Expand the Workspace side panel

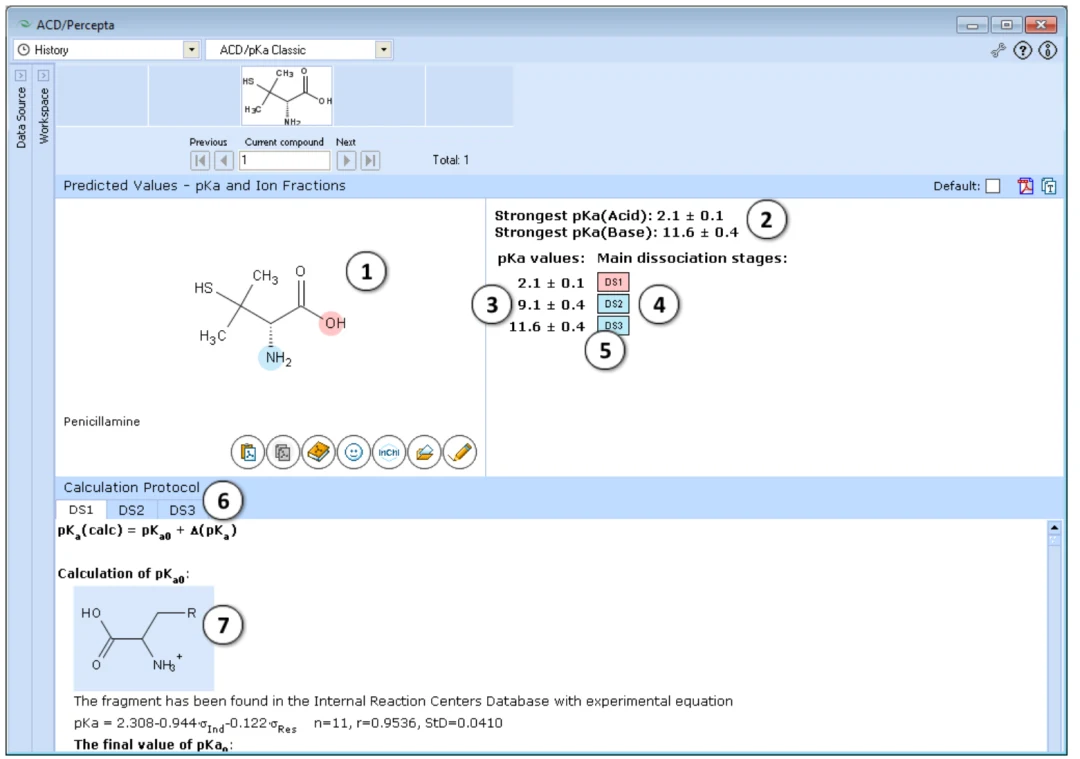(x=43, y=75)
